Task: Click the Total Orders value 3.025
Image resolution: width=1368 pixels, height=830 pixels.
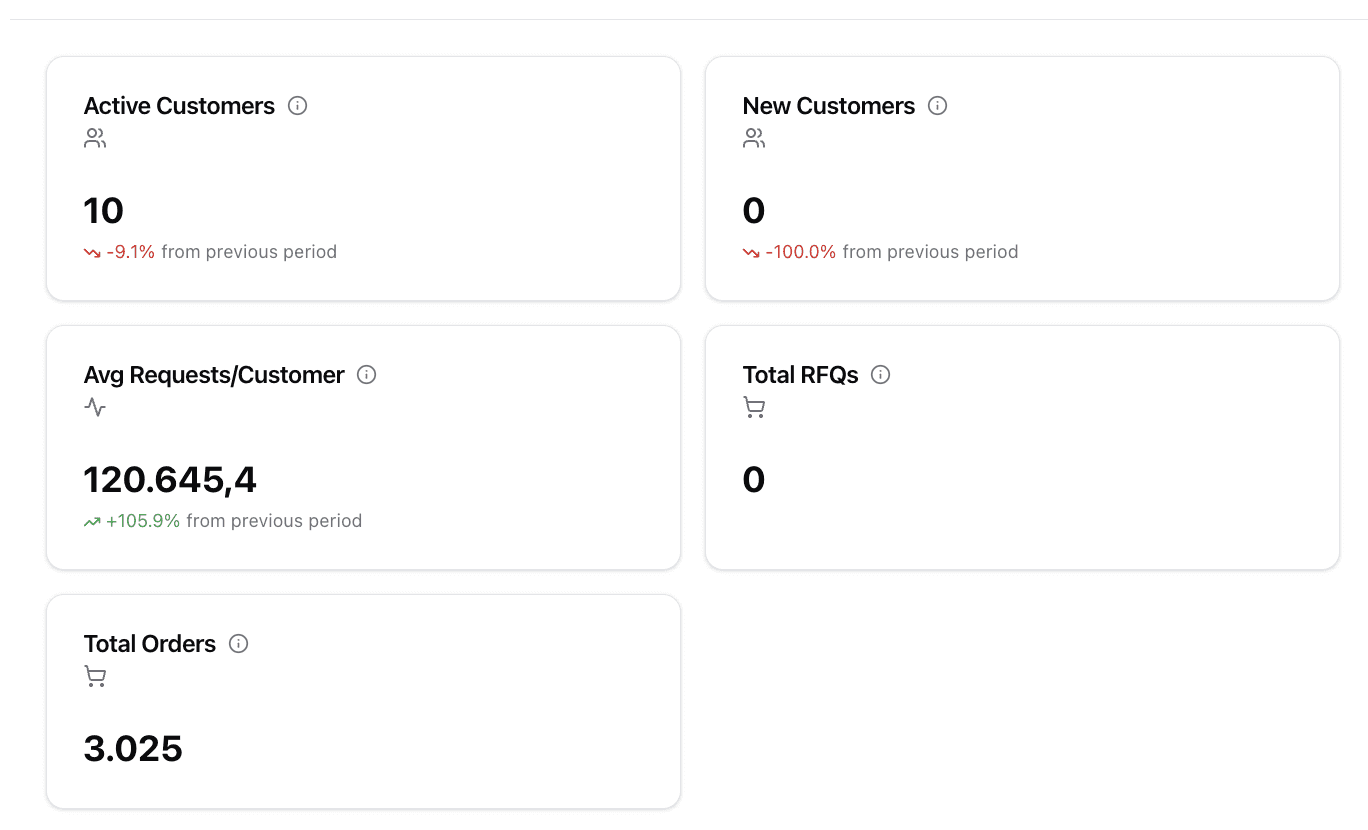Action: 133,749
